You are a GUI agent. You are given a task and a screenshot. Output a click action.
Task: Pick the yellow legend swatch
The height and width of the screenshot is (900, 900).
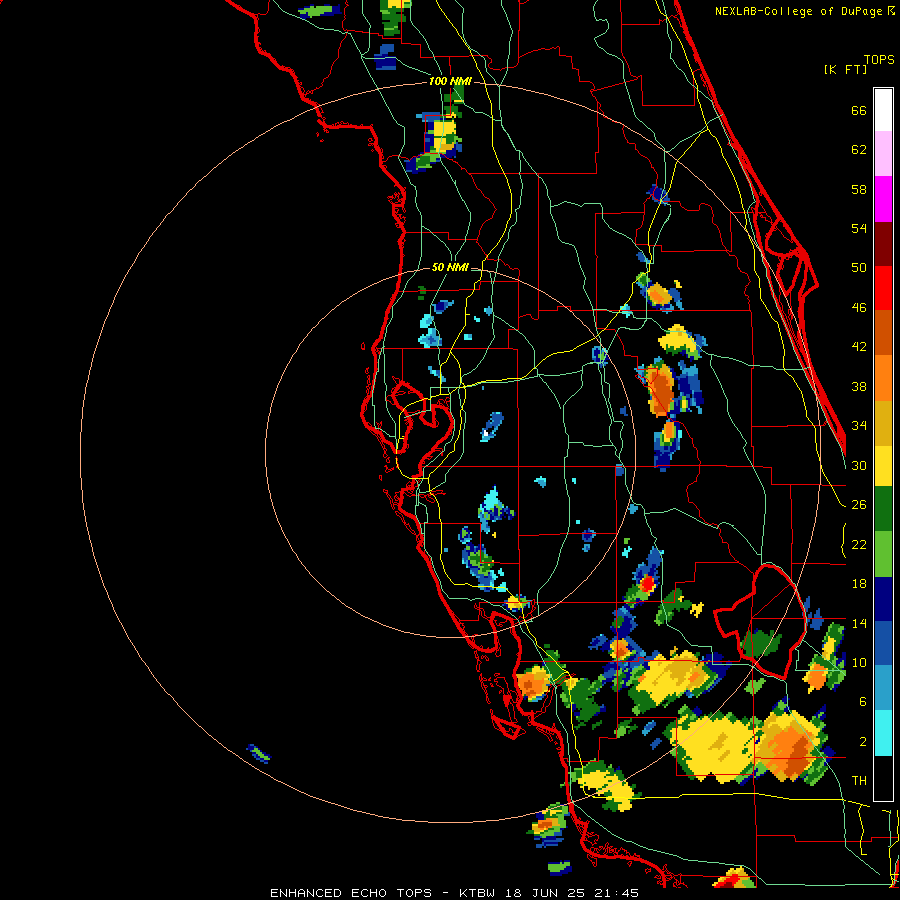pos(883,466)
